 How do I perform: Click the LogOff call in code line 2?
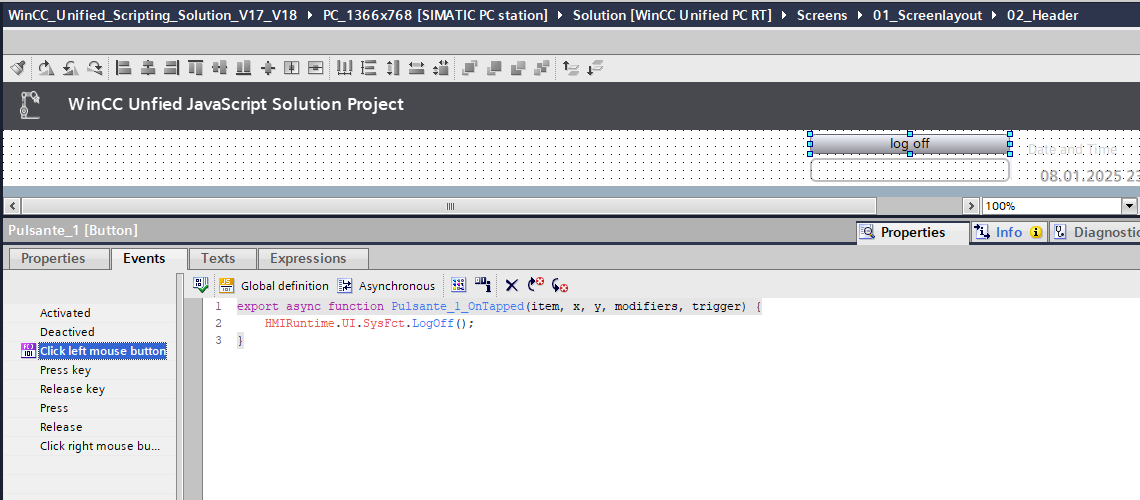point(433,323)
